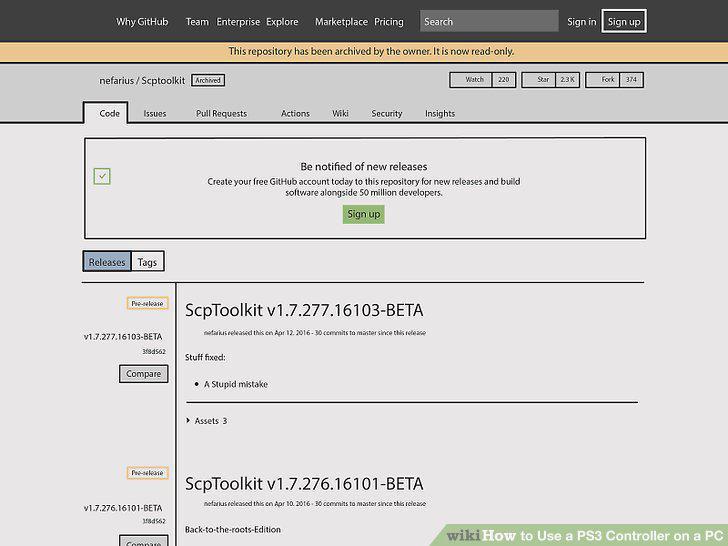Viewport: 728px width, 546px height.
Task: Click the Sign in link
Action: (581, 22)
